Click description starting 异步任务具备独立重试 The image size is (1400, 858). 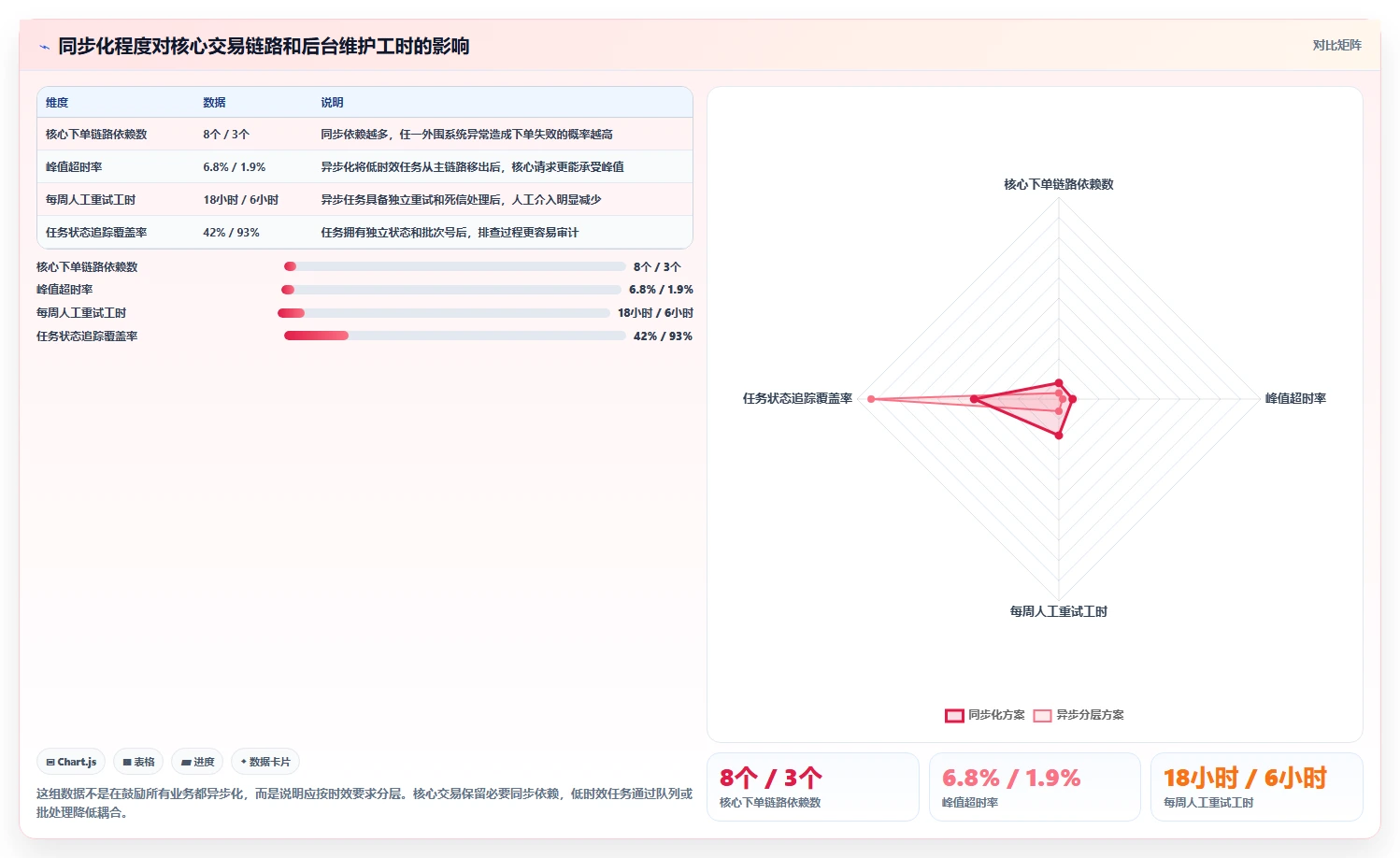(x=461, y=200)
